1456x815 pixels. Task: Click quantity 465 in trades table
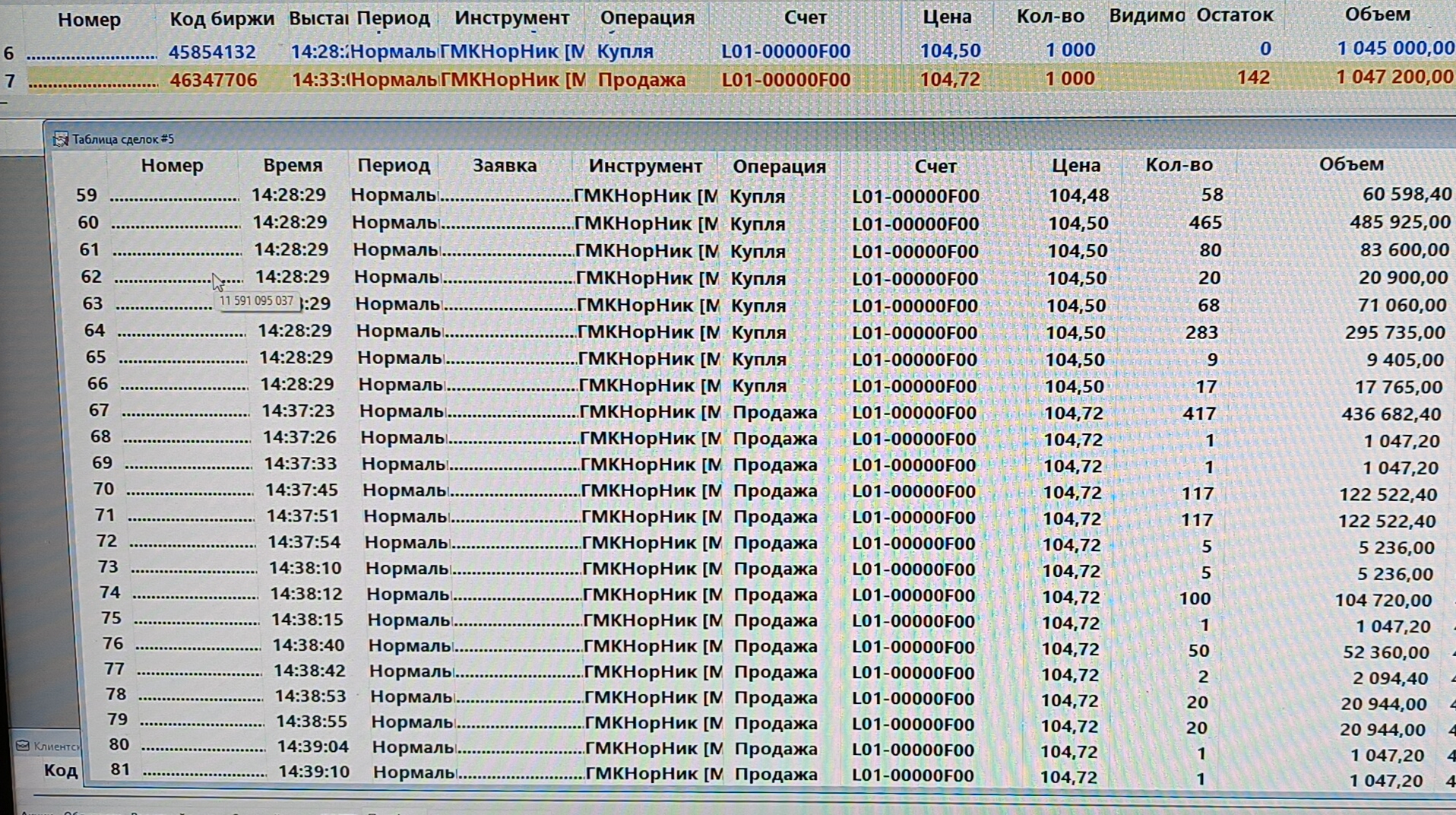point(1205,223)
